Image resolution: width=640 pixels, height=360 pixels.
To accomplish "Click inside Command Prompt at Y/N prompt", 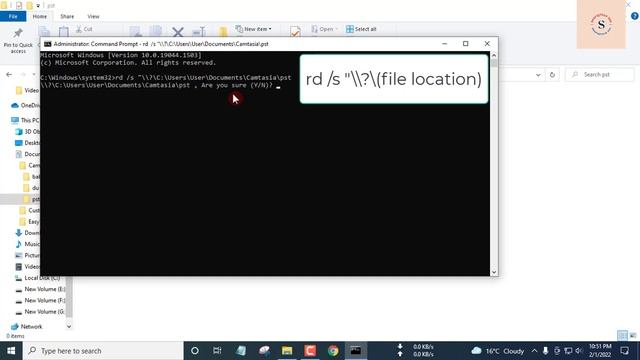I will [x=278, y=86].
